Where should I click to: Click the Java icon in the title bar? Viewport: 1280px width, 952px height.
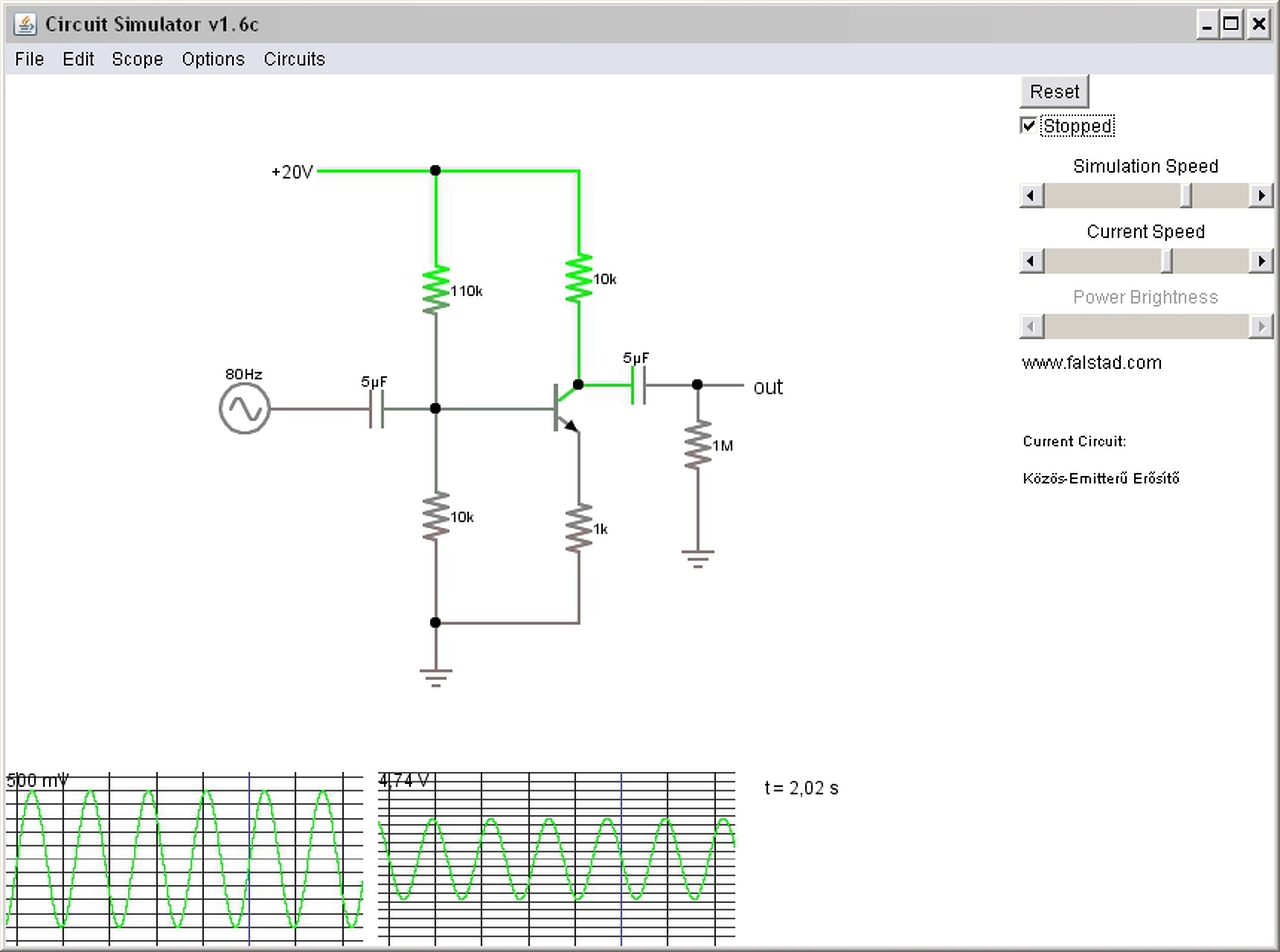[25, 24]
